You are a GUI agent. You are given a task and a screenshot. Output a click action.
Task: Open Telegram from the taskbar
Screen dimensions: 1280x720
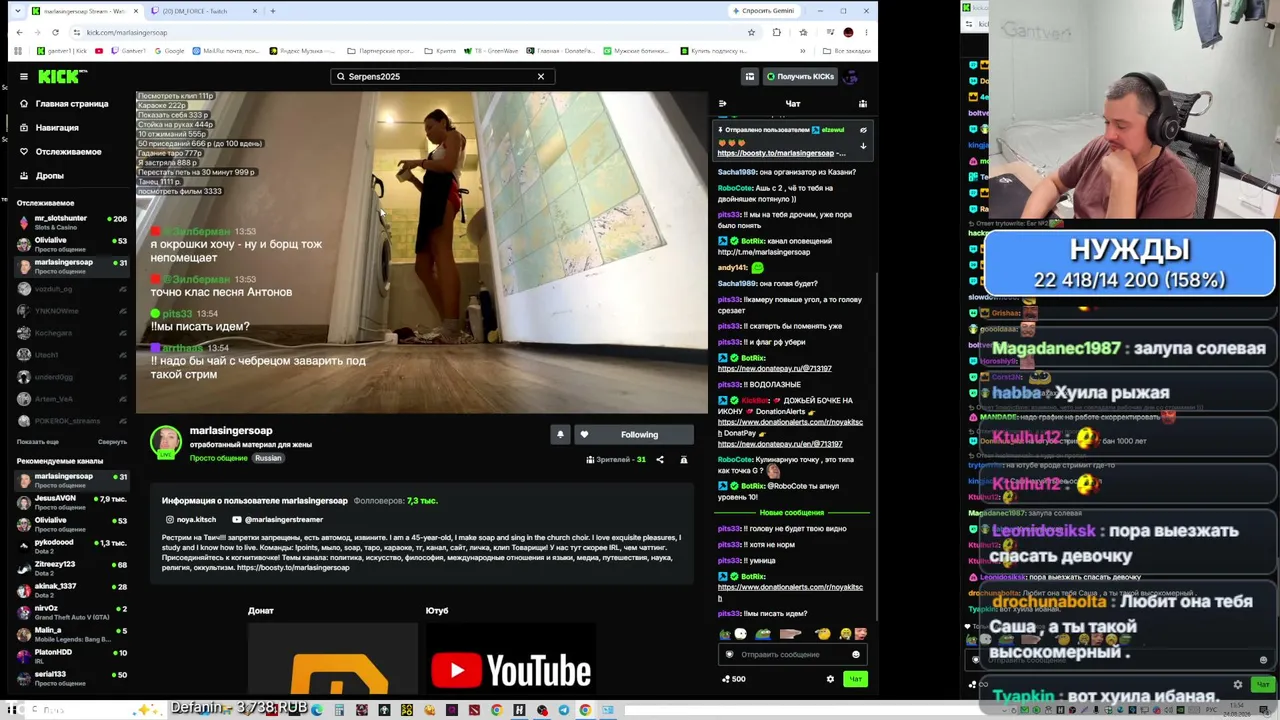pos(563,710)
